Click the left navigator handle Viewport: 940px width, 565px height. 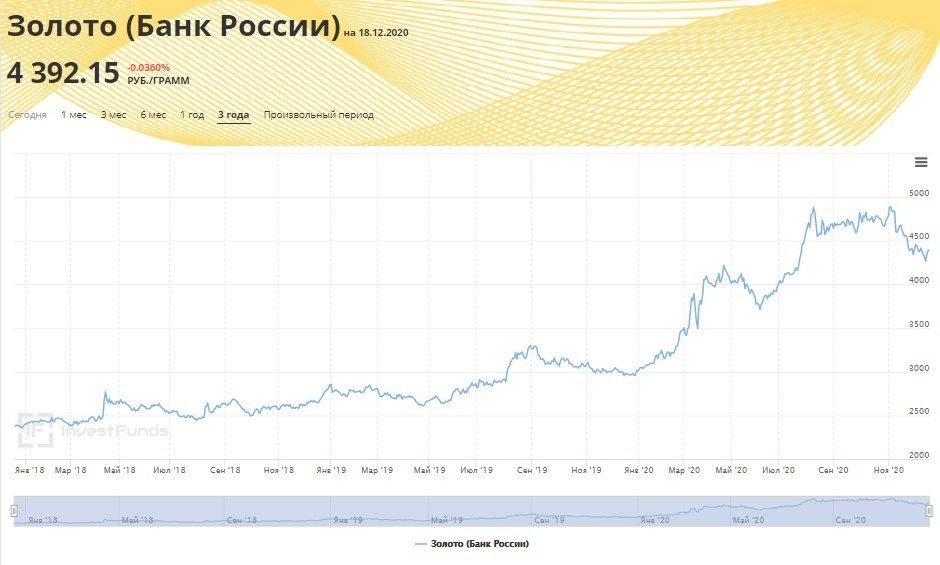pyautogui.click(x=14, y=511)
